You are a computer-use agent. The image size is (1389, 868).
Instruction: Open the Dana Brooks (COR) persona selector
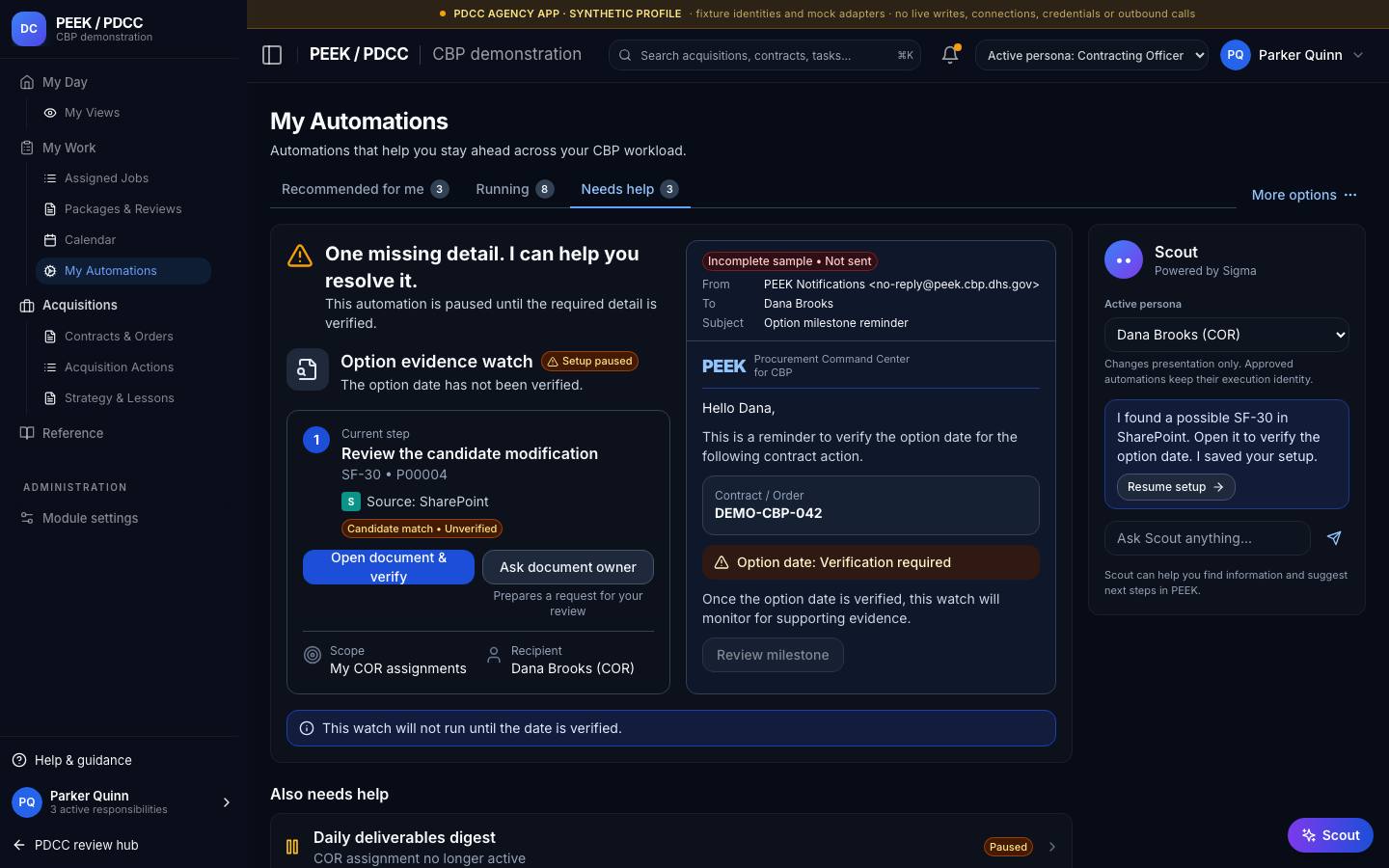1226,335
